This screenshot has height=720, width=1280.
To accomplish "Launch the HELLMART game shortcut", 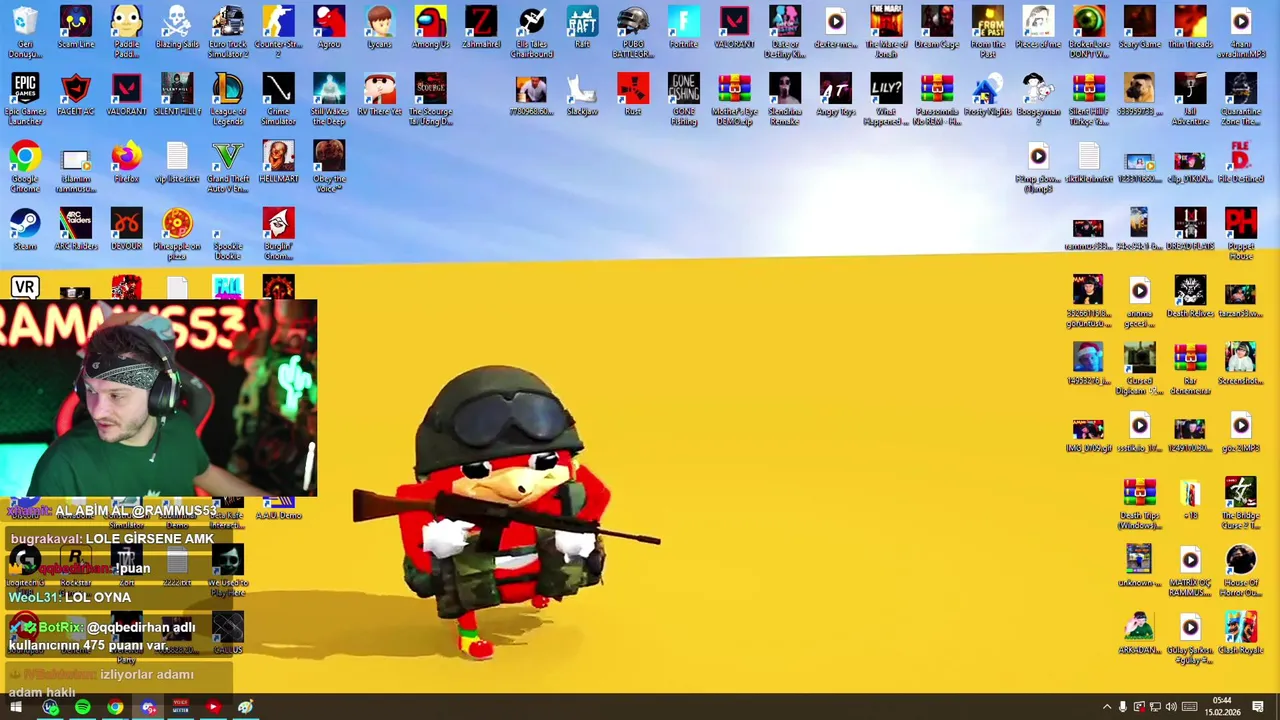I will coord(278,162).
